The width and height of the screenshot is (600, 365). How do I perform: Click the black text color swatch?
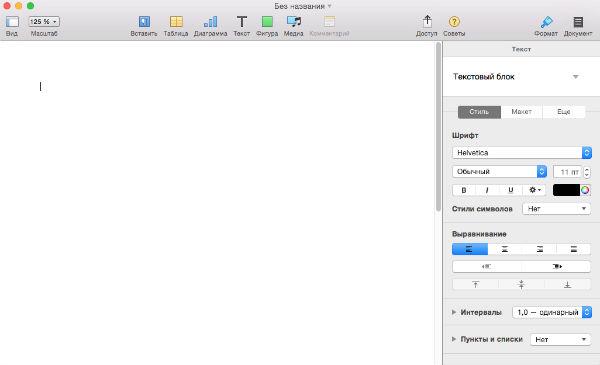click(566, 190)
